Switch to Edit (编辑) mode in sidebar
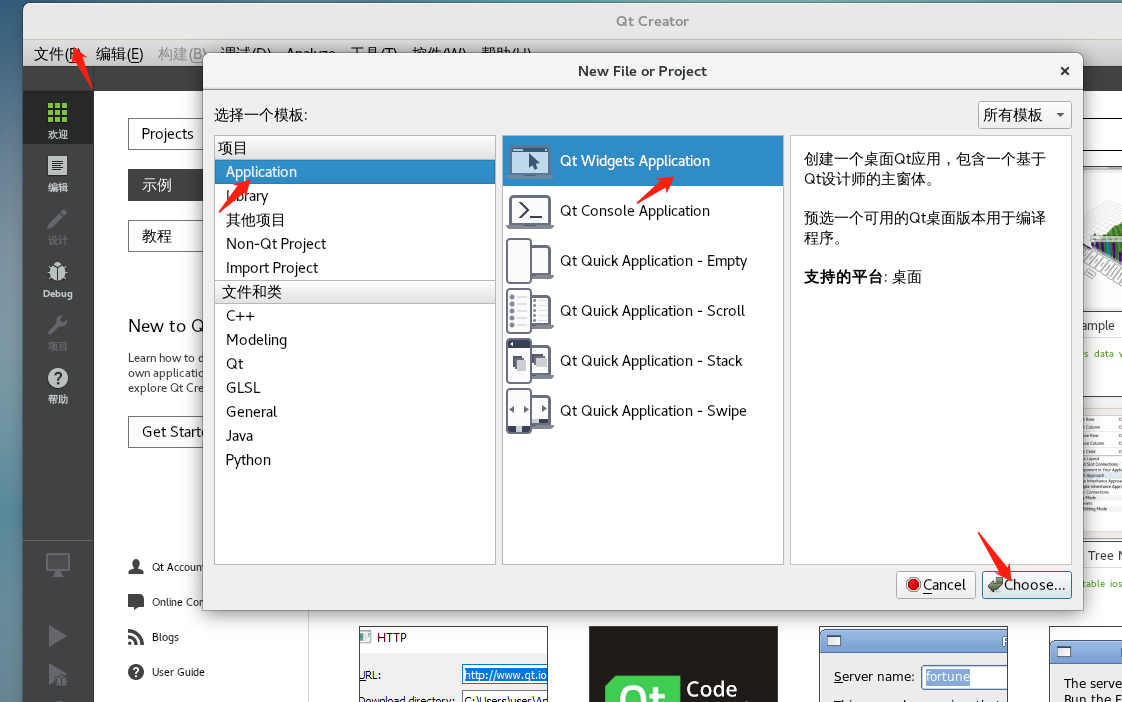The height and width of the screenshot is (702, 1122). (57, 173)
